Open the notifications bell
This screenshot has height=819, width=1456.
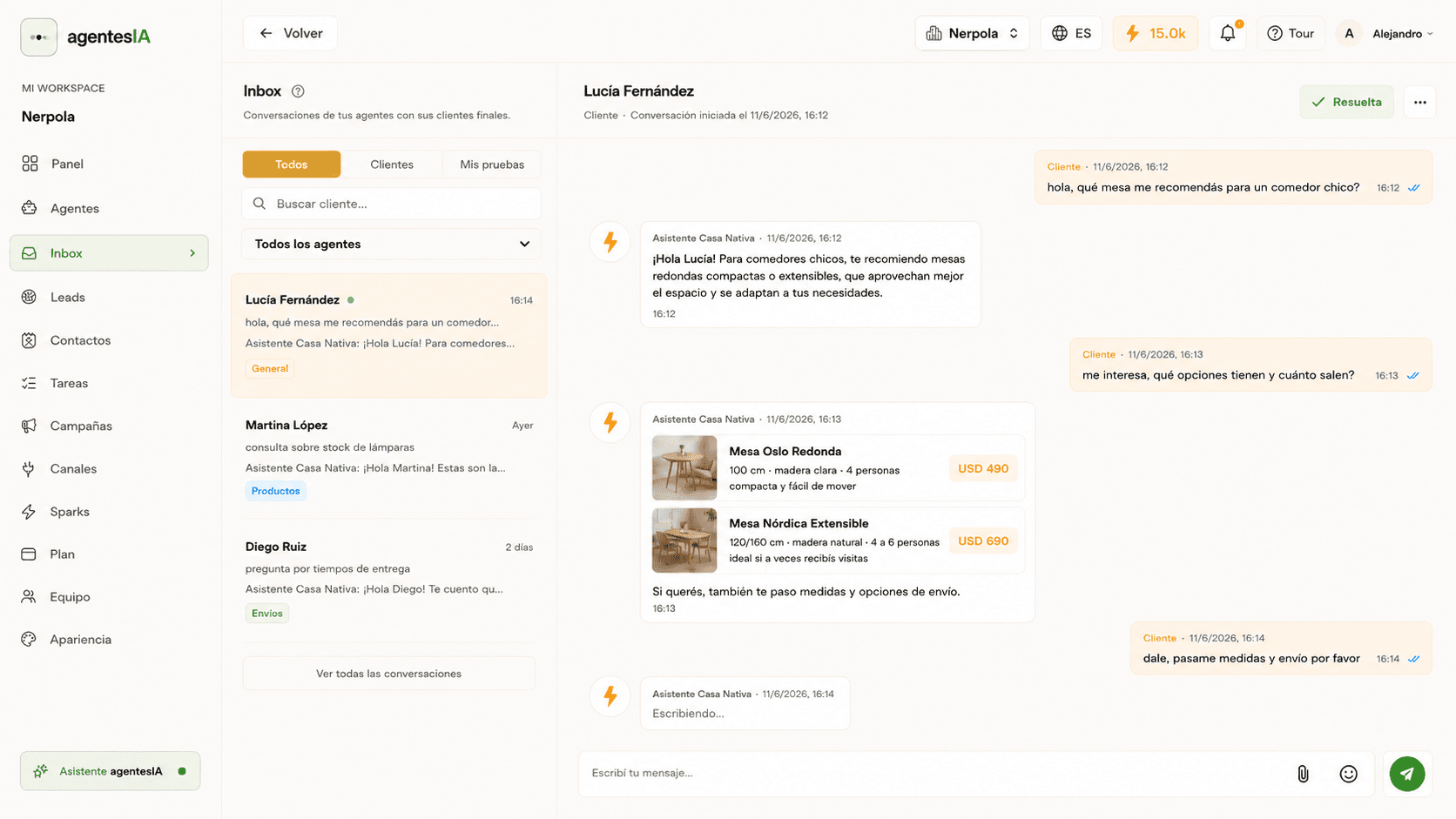pos(1228,33)
